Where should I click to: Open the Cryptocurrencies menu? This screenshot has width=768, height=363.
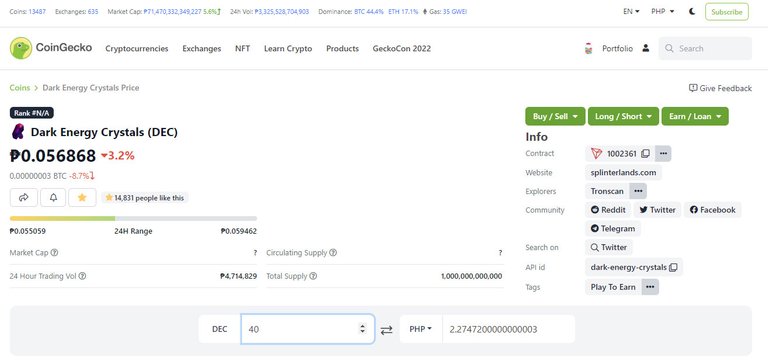pos(137,48)
